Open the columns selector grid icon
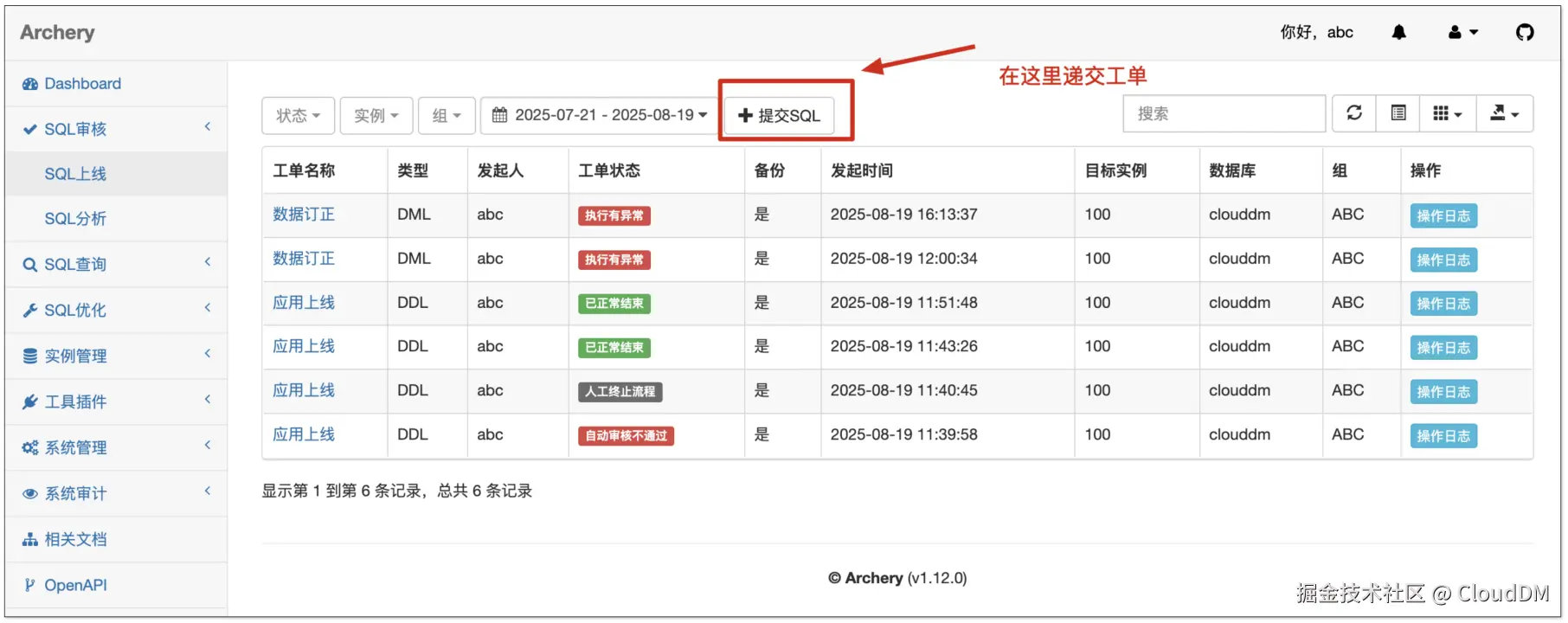 click(1447, 113)
